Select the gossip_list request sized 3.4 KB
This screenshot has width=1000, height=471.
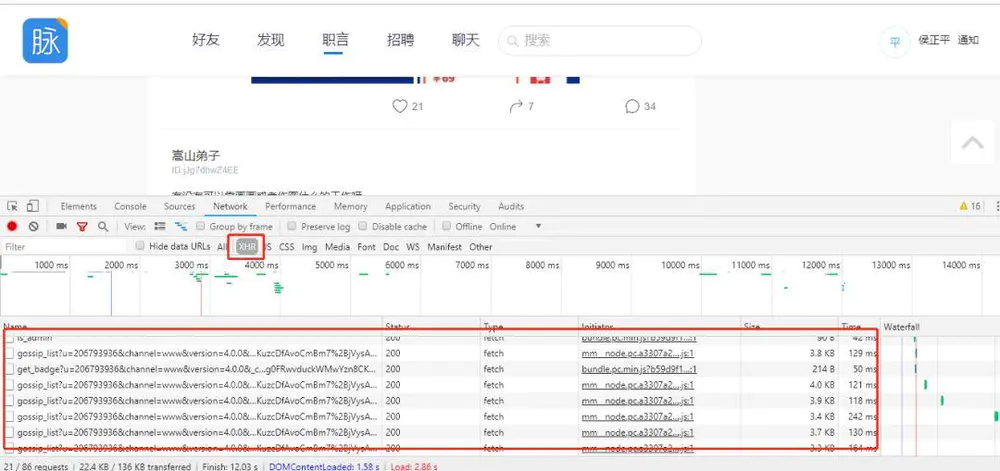pos(440,417)
